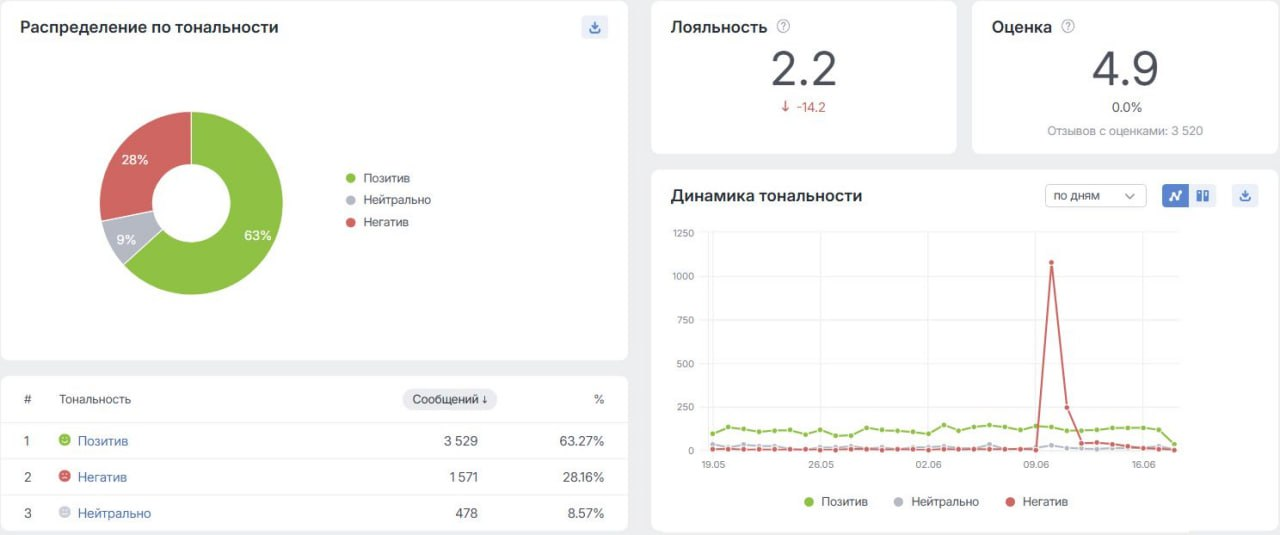Click the 1 571 messages cell

(462, 477)
